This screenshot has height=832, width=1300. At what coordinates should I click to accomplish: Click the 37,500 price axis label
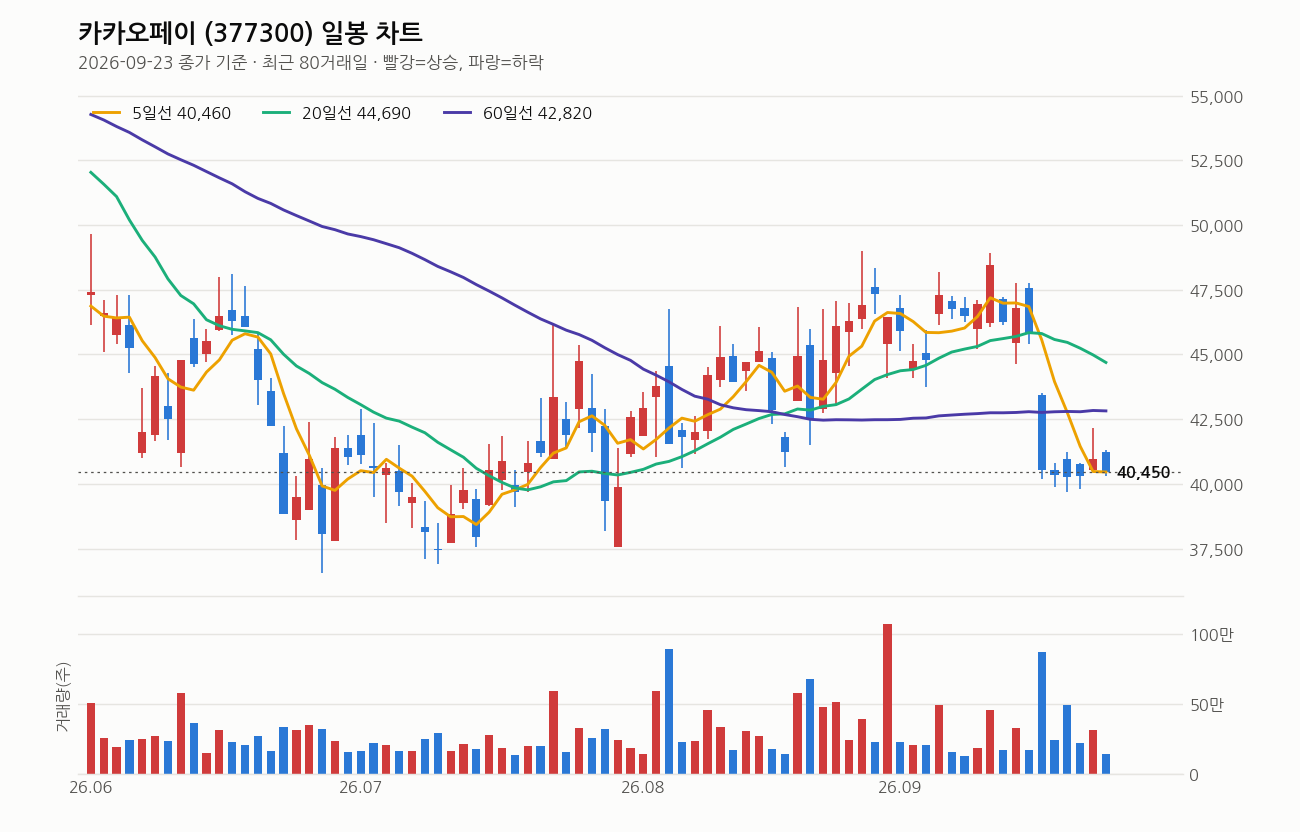(1216, 550)
